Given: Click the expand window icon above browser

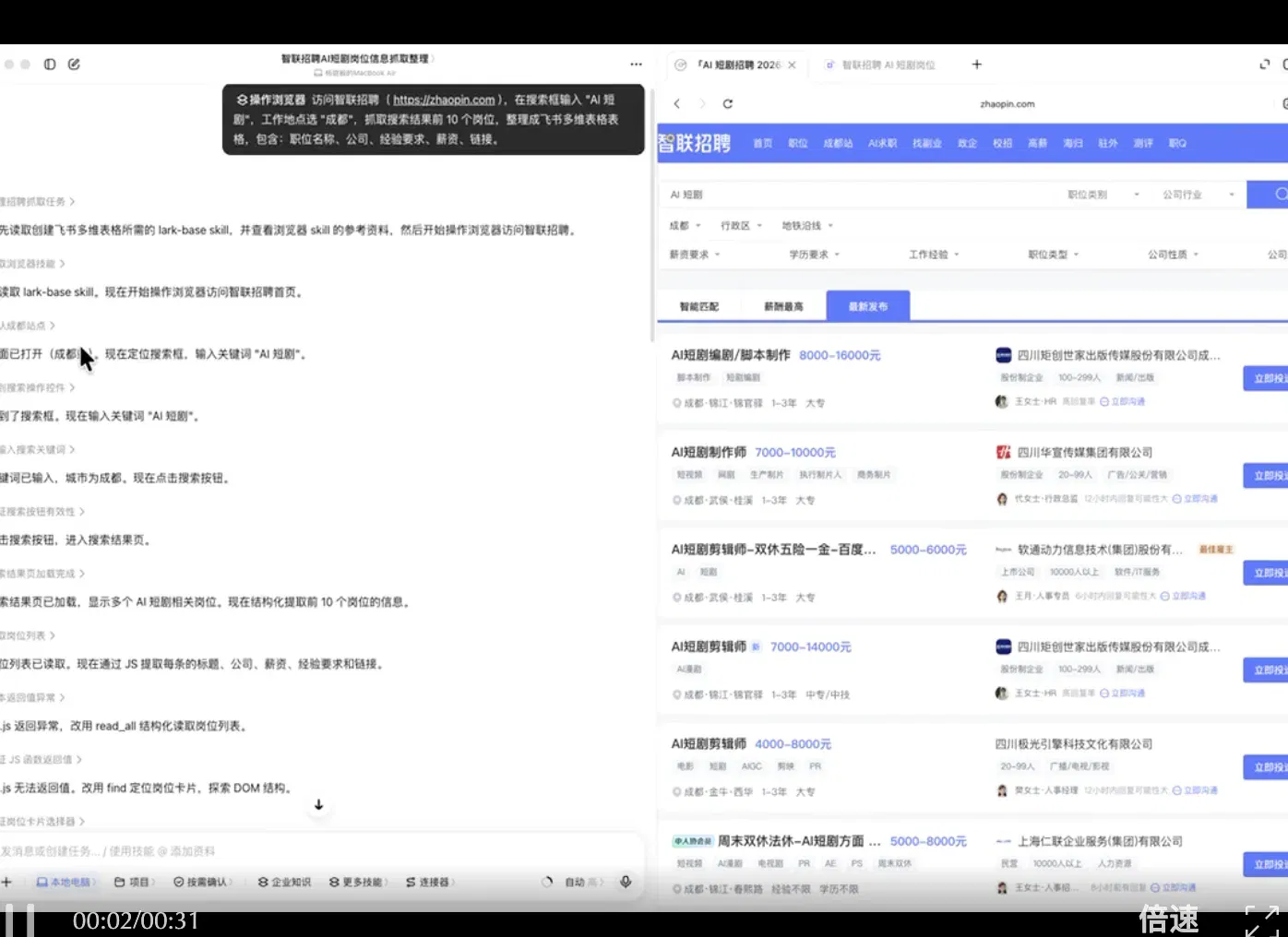Looking at the screenshot, I should click(1264, 65).
